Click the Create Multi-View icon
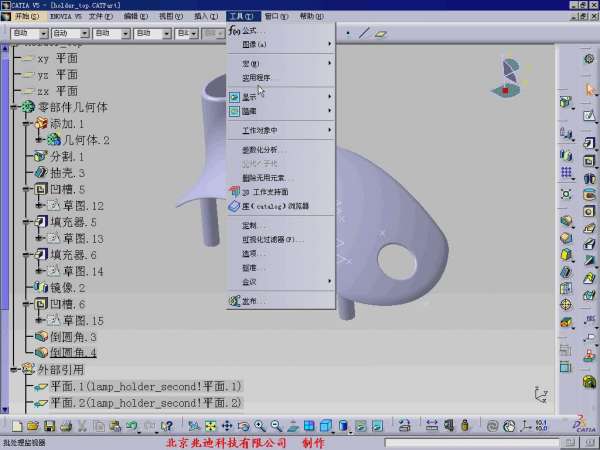This screenshot has width=600, height=450. (x=309, y=426)
